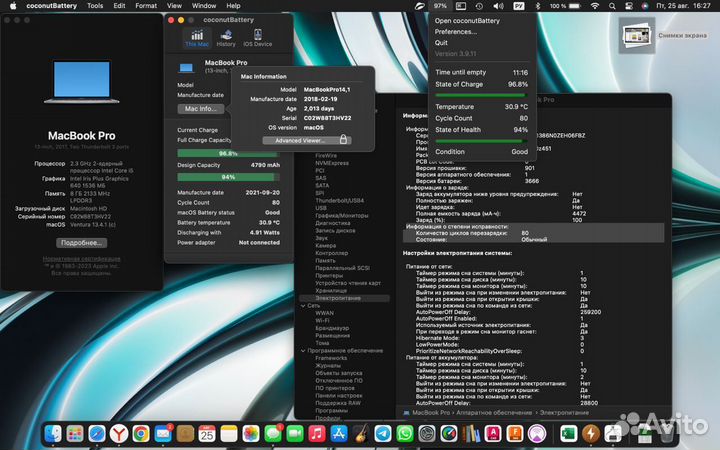Select Wi-Fi in System Information sidebar
The width and height of the screenshot is (720, 450).
point(322,321)
